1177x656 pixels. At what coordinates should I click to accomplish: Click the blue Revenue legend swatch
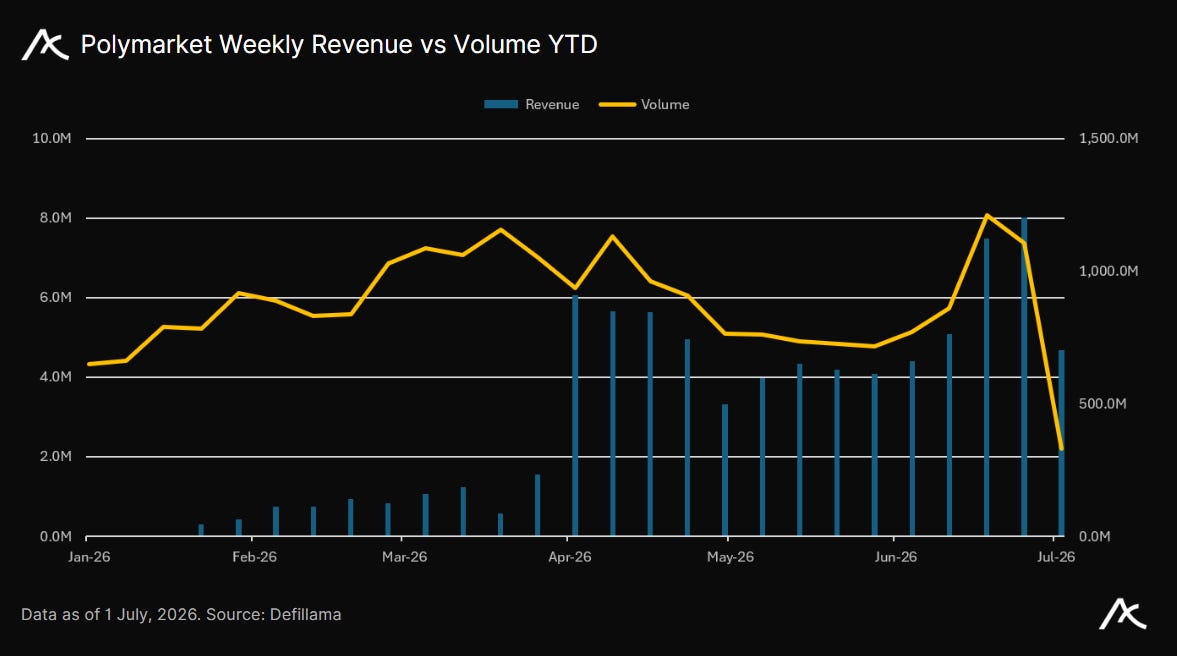pos(501,104)
